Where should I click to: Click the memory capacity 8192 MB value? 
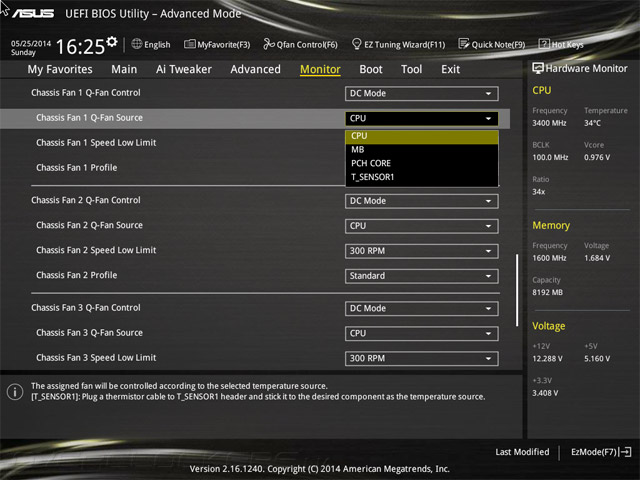[x=547, y=293]
